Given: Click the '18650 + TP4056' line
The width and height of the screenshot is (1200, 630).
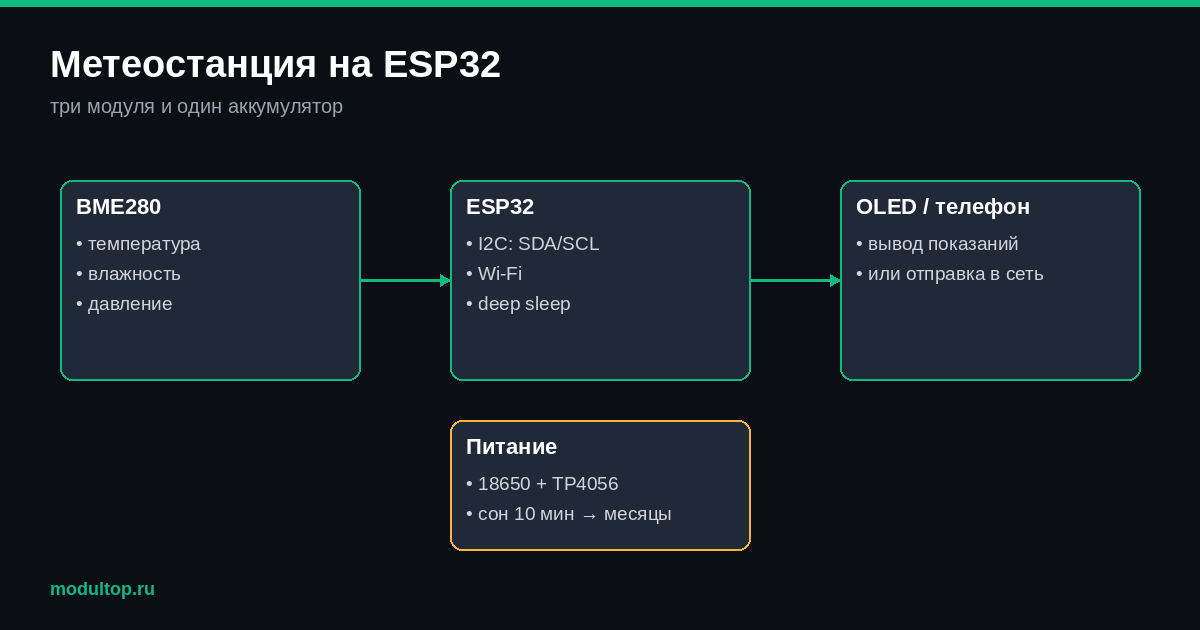Looking at the screenshot, I should pyautogui.click(x=542, y=484).
